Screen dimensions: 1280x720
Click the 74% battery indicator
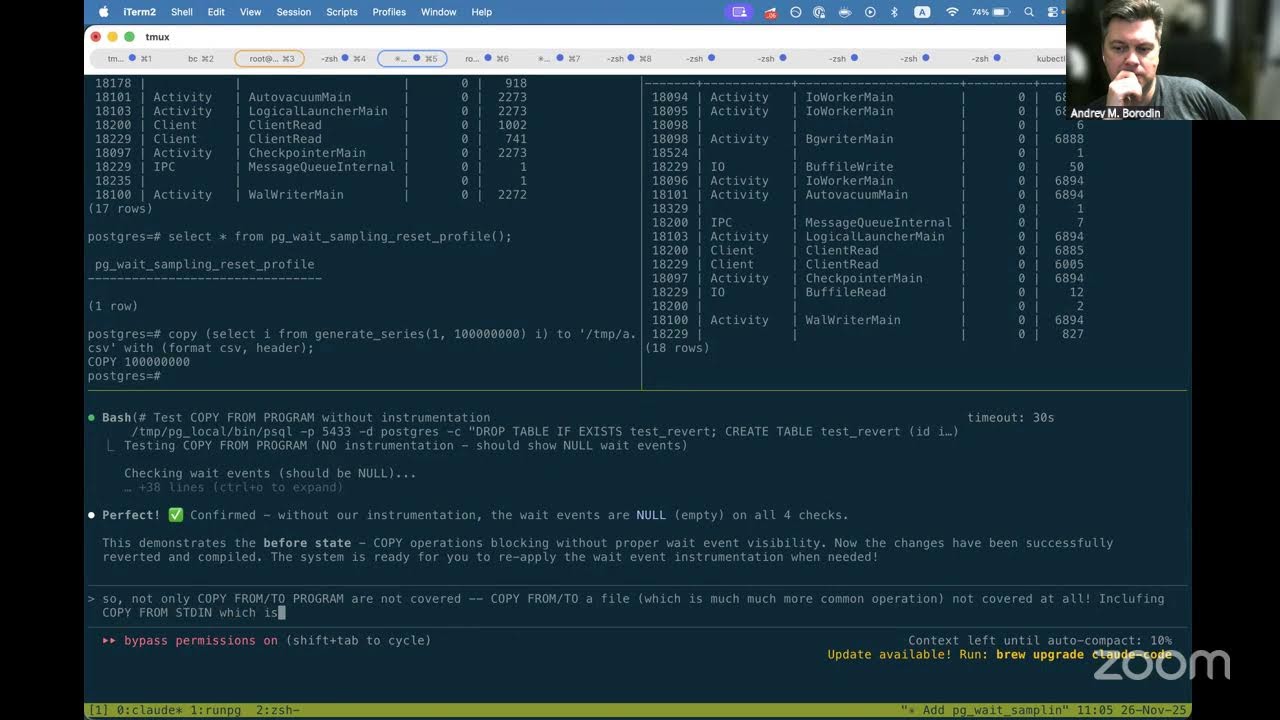(989, 12)
